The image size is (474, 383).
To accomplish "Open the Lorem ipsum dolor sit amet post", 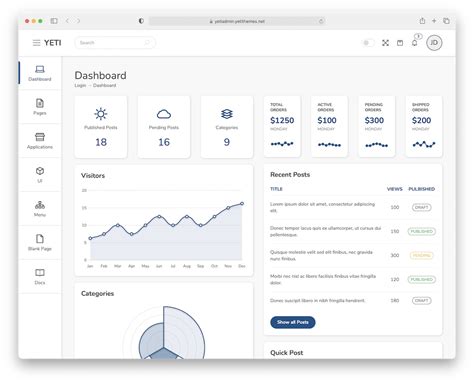I will coord(322,207).
